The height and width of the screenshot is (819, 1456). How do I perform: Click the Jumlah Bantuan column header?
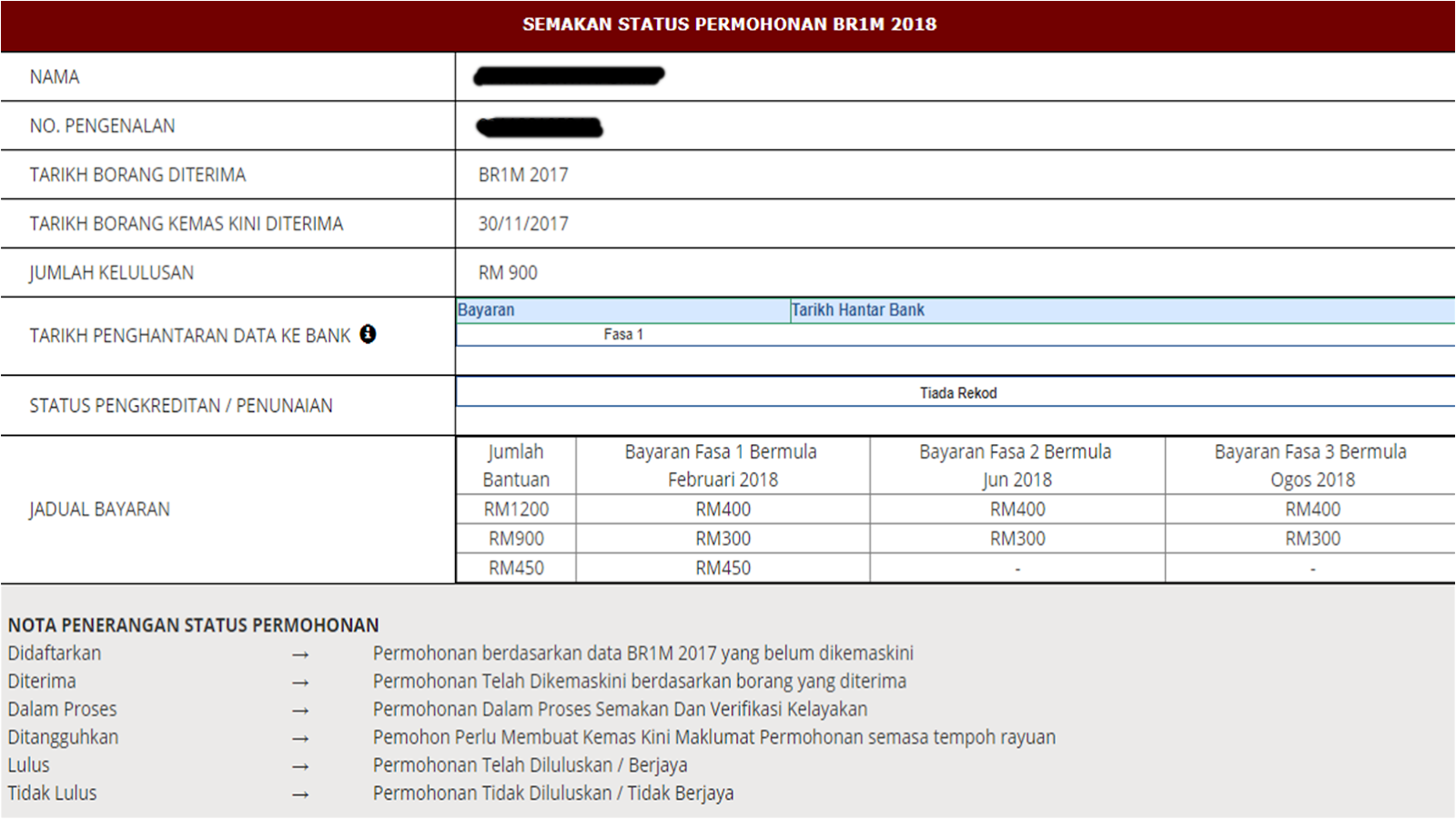pyautogui.click(x=516, y=466)
